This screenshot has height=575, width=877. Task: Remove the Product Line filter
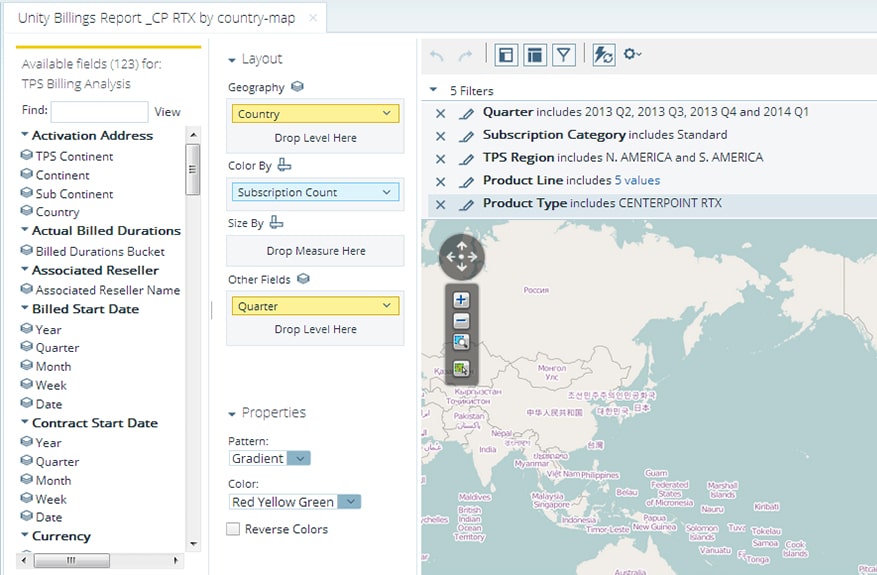[x=441, y=182]
